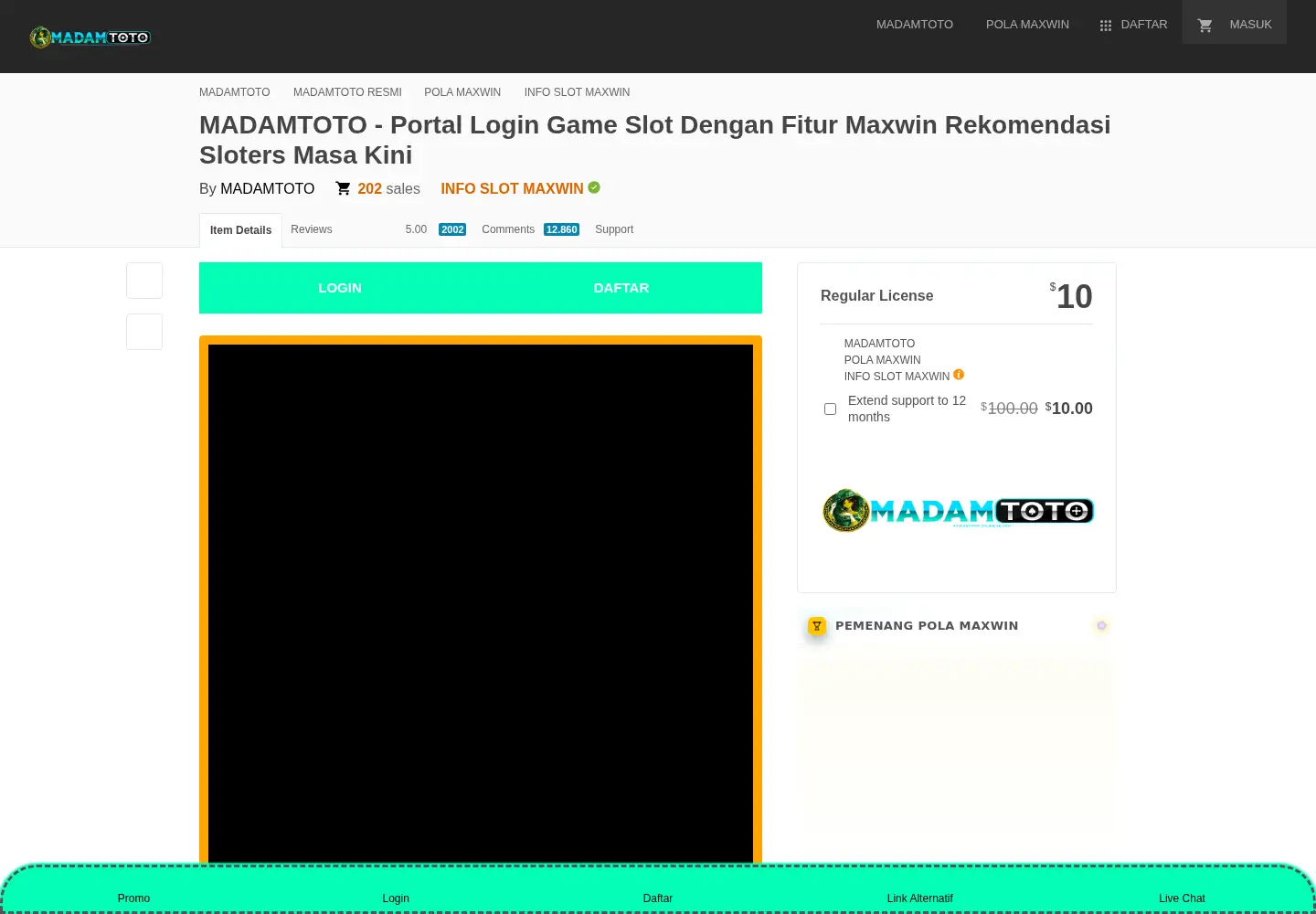Screen dimensions: 1316x914
Task: Click the cart icon beside MASUK
Action: (1205, 26)
